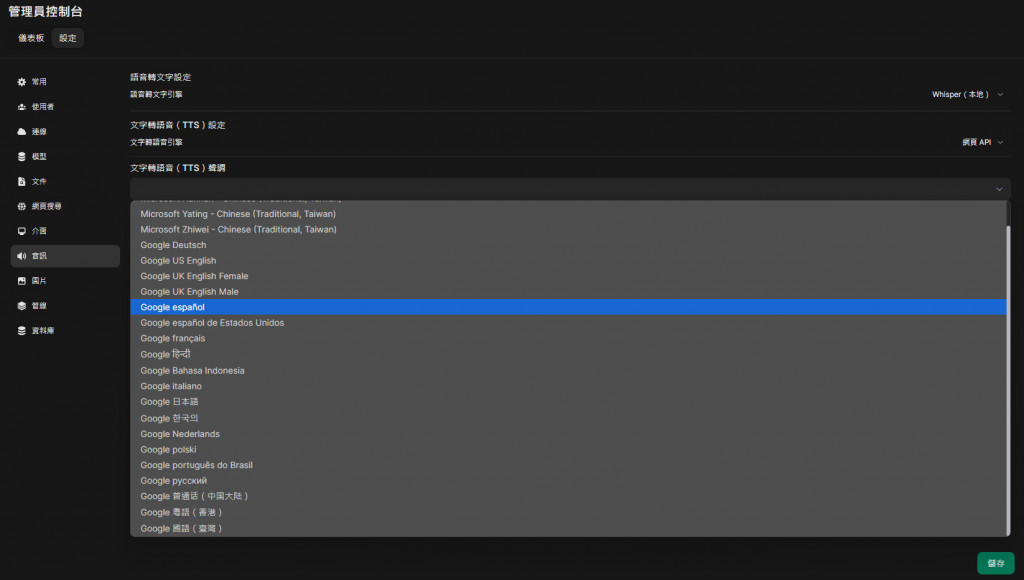Screen dimensions: 1024x580
Task: Click the 文字轉語音（TTS）聲調 label
Action: point(178,168)
